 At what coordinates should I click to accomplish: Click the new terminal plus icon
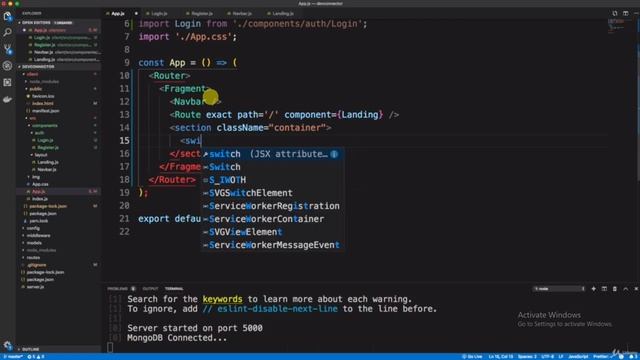[593, 289]
